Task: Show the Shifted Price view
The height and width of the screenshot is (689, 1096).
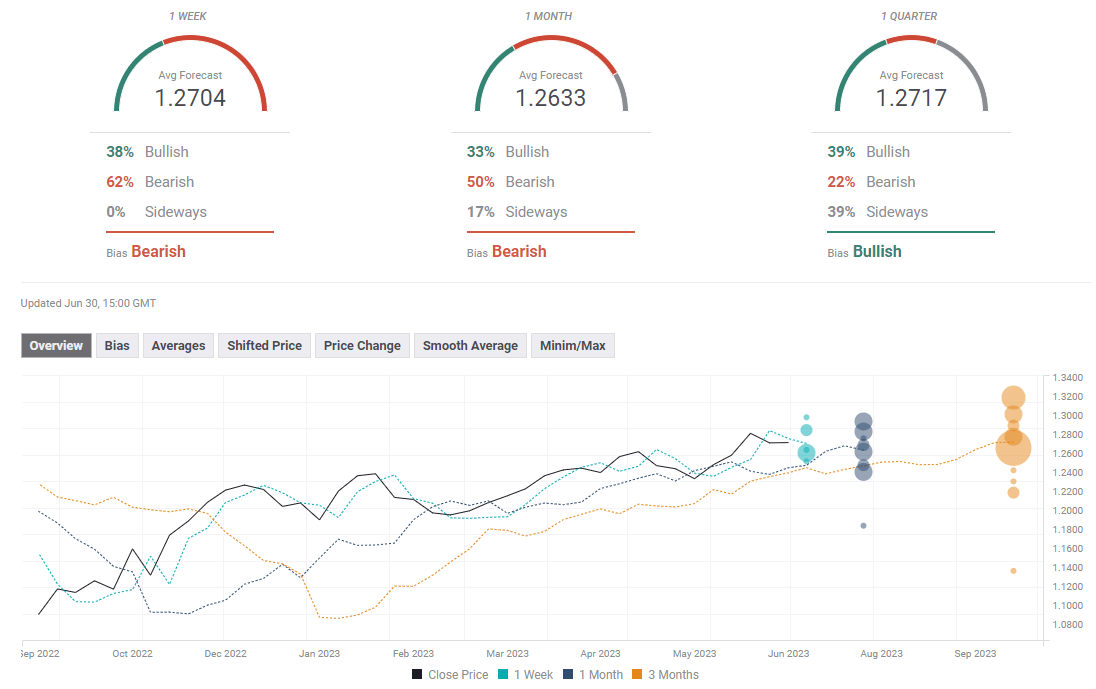Action: (264, 346)
